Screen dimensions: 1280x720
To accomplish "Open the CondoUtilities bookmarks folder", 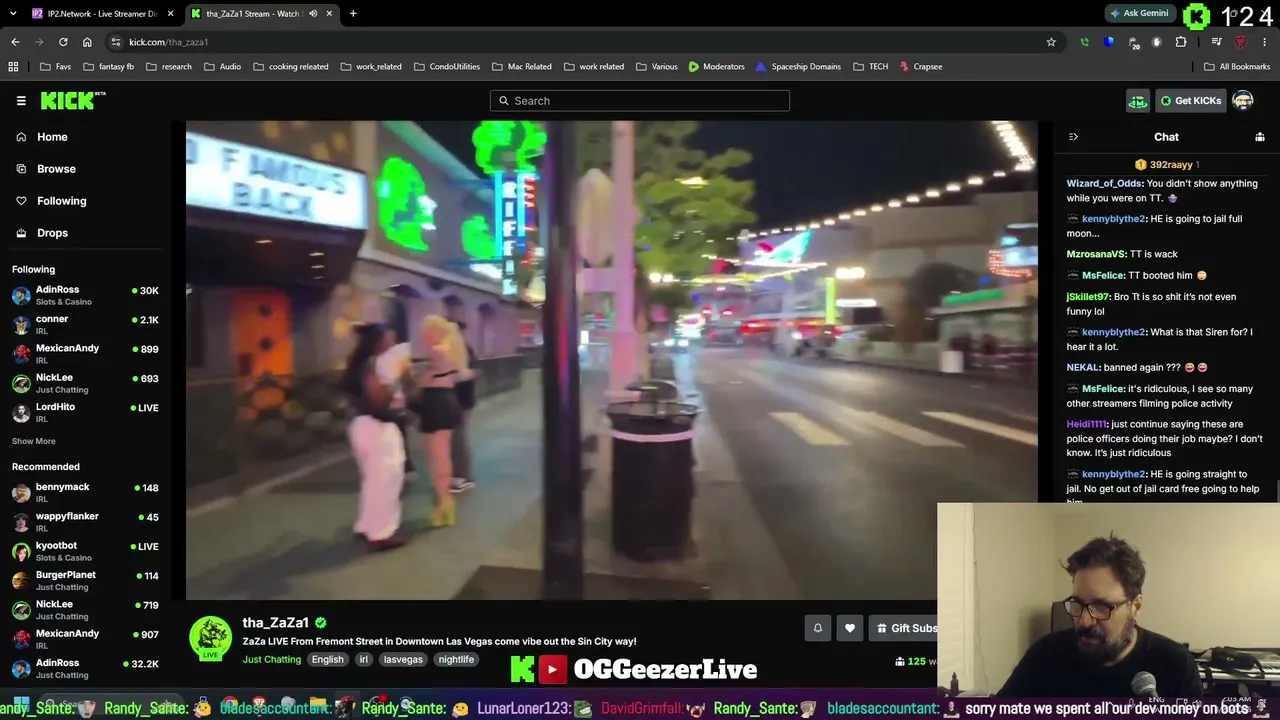I will [446, 67].
